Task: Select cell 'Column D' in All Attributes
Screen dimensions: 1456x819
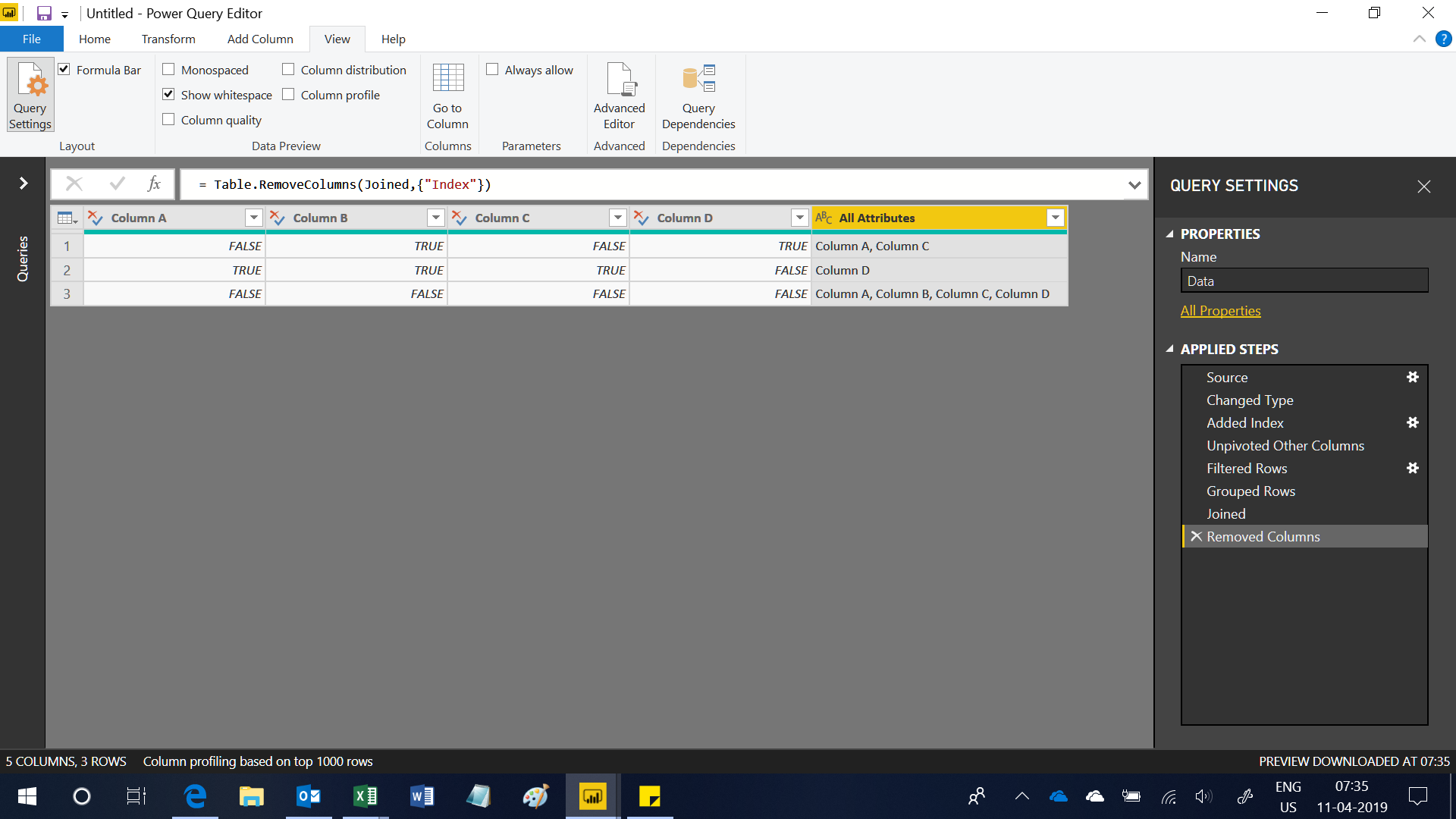Action: pyautogui.click(x=939, y=270)
